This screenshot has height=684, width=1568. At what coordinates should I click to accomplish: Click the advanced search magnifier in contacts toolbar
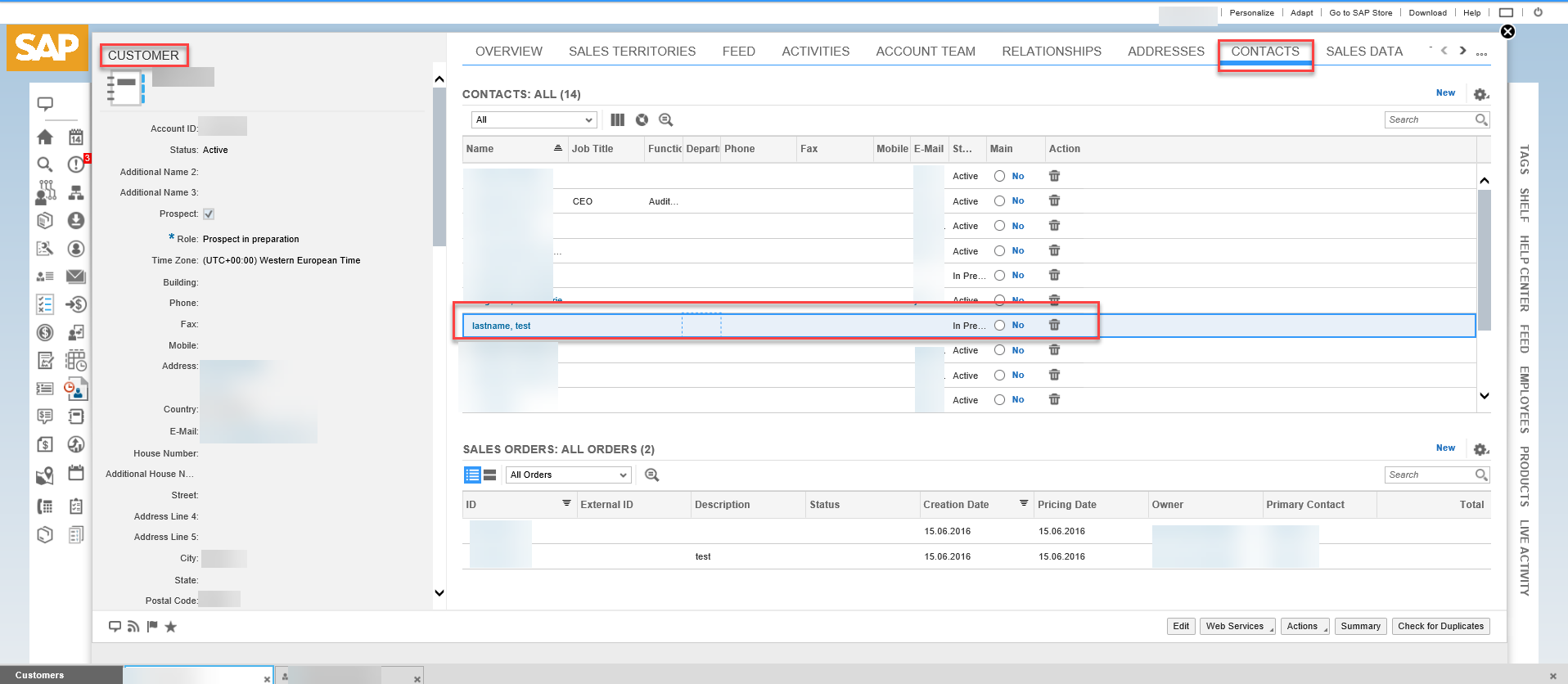666,120
